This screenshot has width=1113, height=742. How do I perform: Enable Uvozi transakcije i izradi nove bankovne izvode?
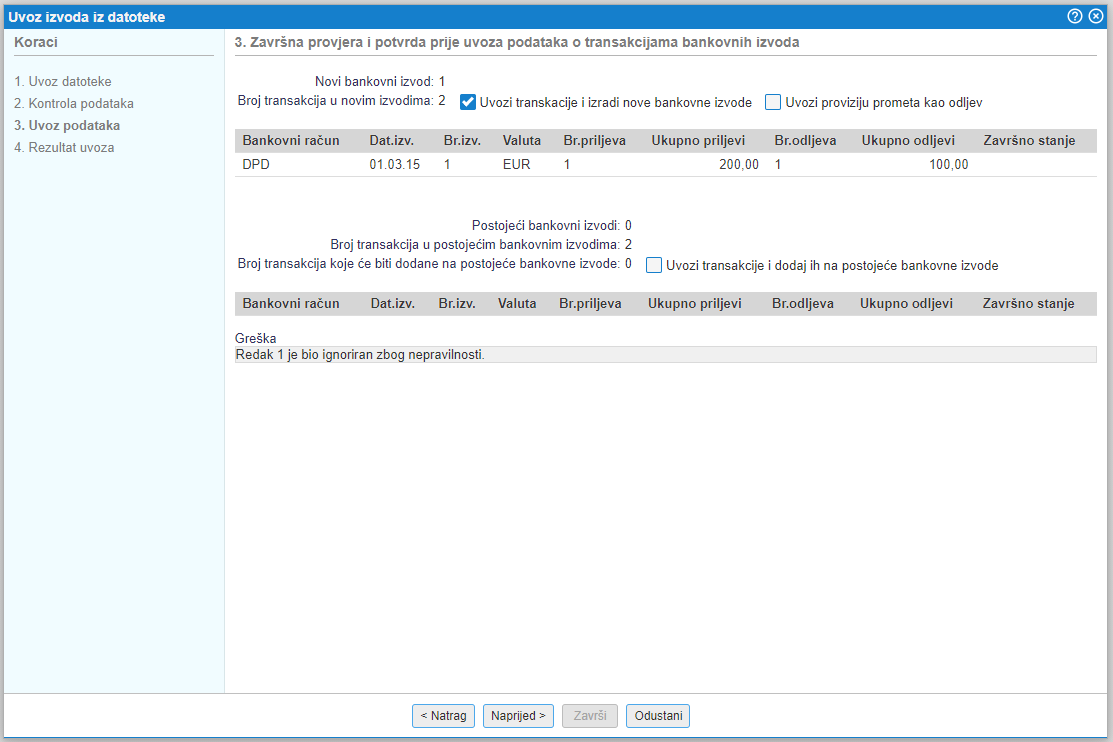[467, 102]
